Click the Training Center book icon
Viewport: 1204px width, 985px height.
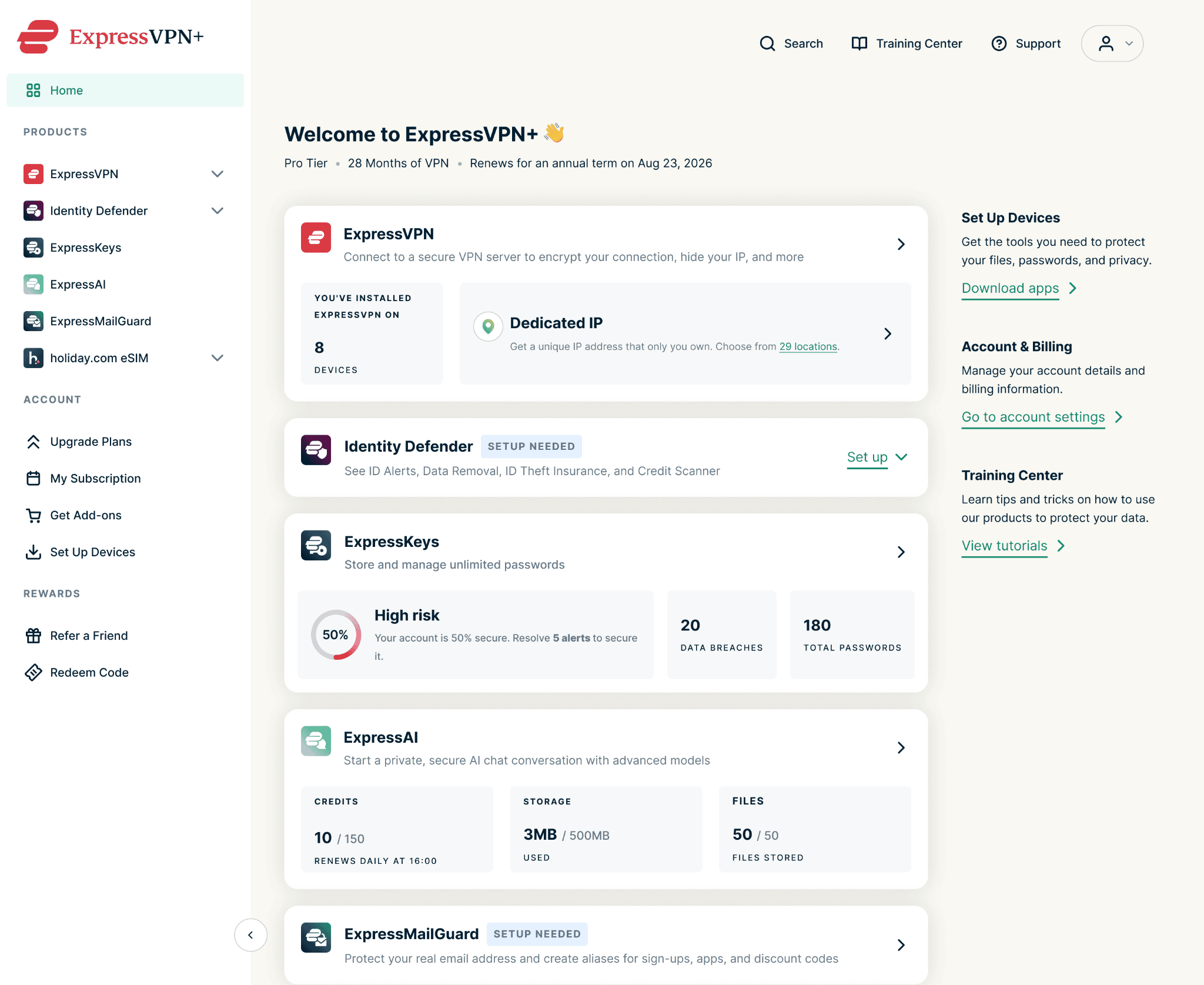[859, 44]
